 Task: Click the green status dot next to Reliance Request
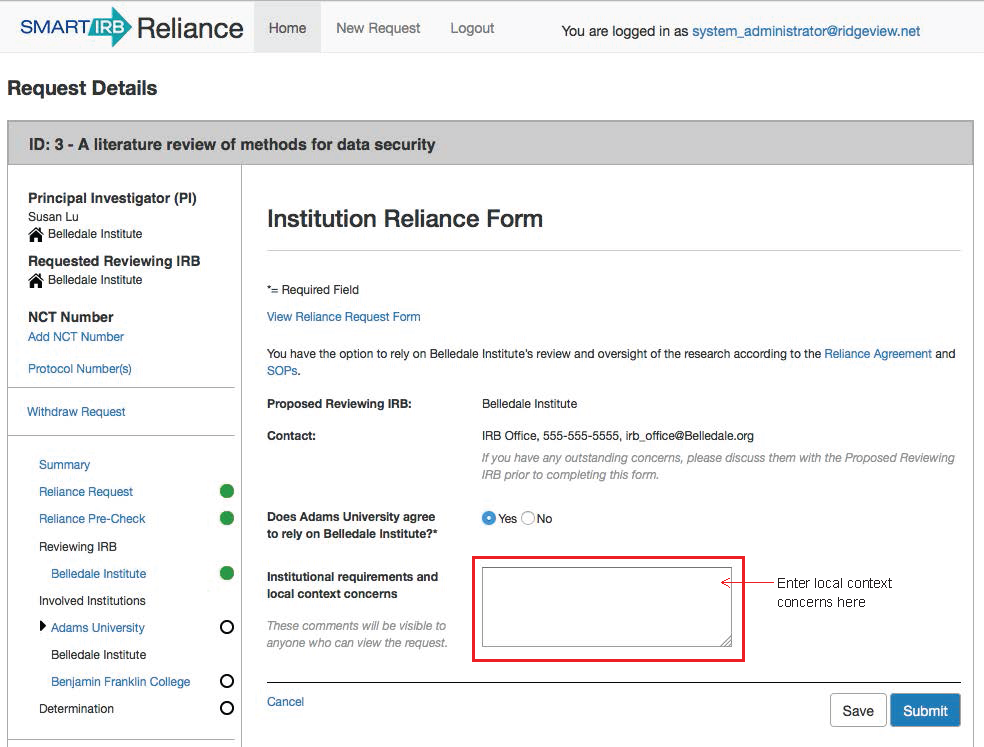(227, 491)
